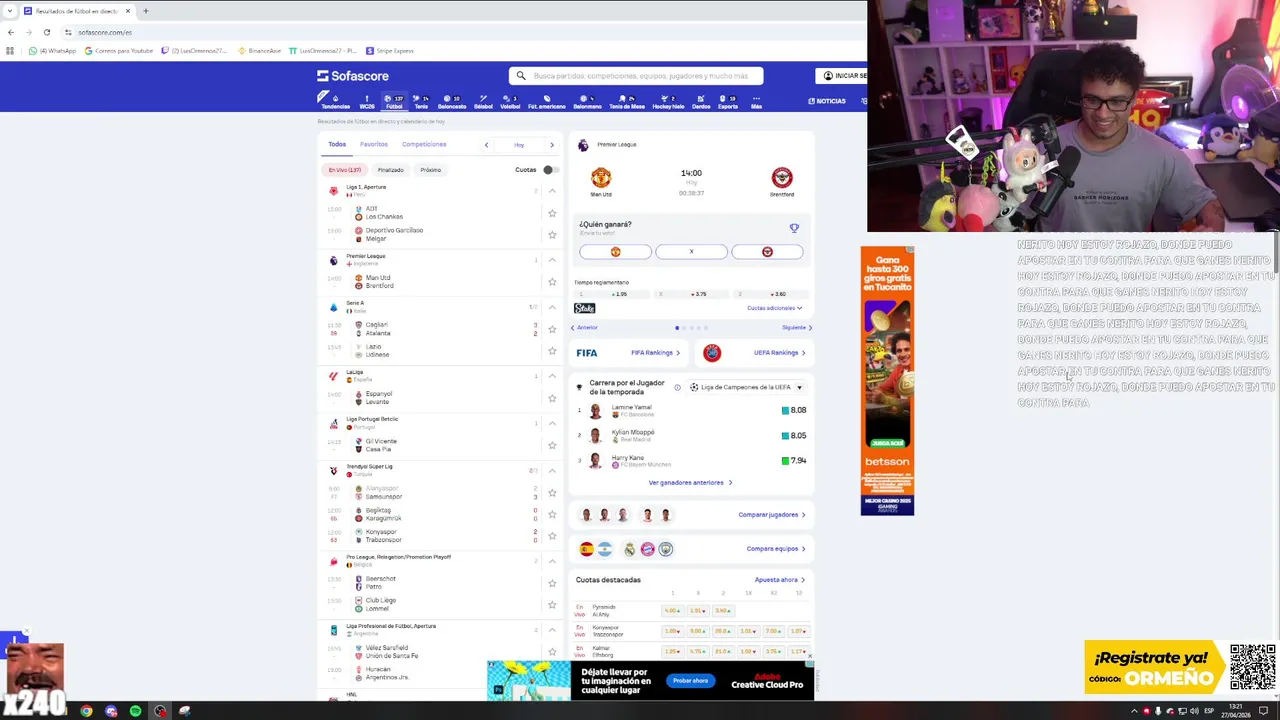Open Liga de Campeones de la UEFA dropdown

point(746,387)
